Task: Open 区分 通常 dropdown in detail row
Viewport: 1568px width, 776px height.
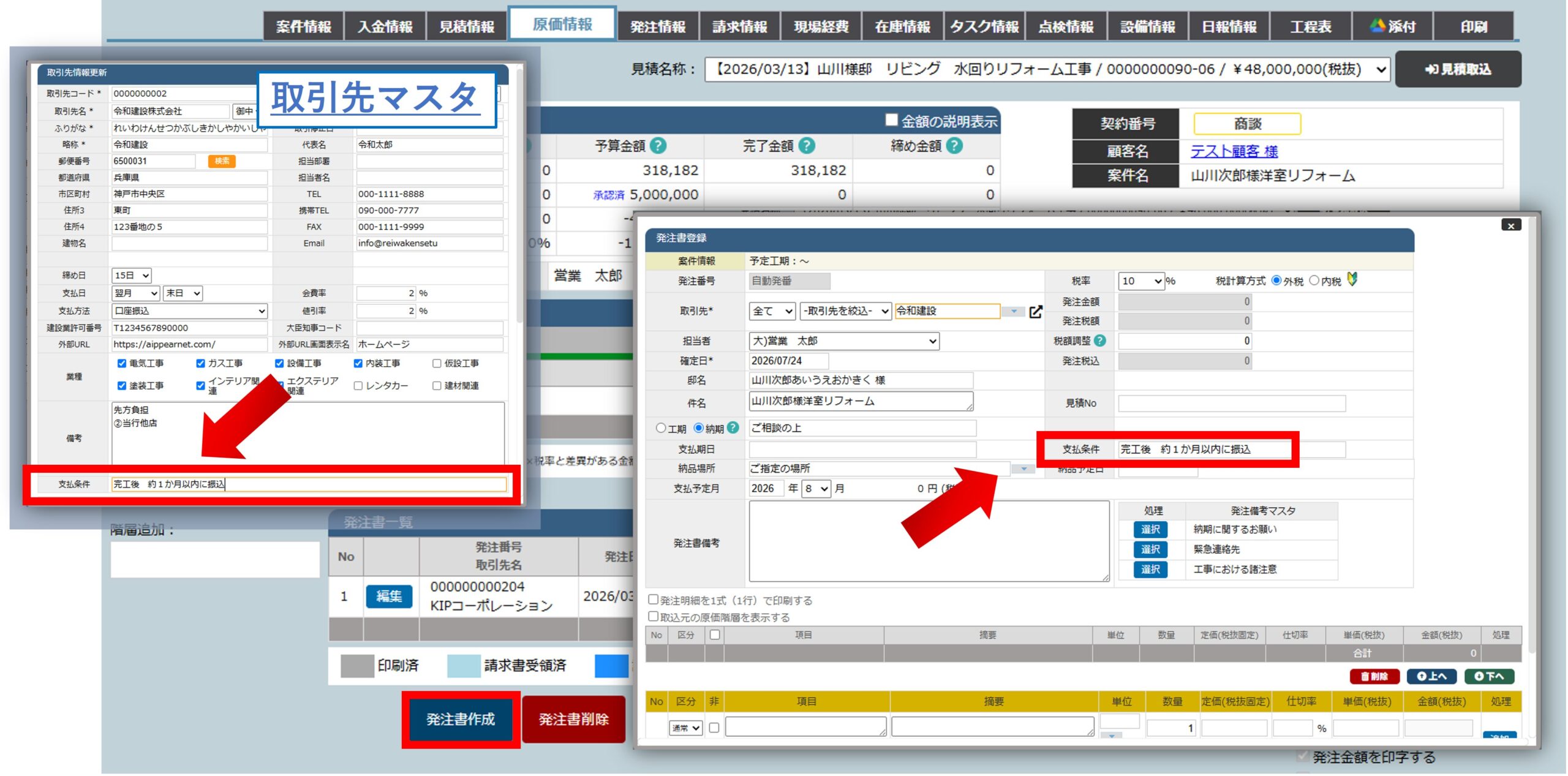Action: 685,728
